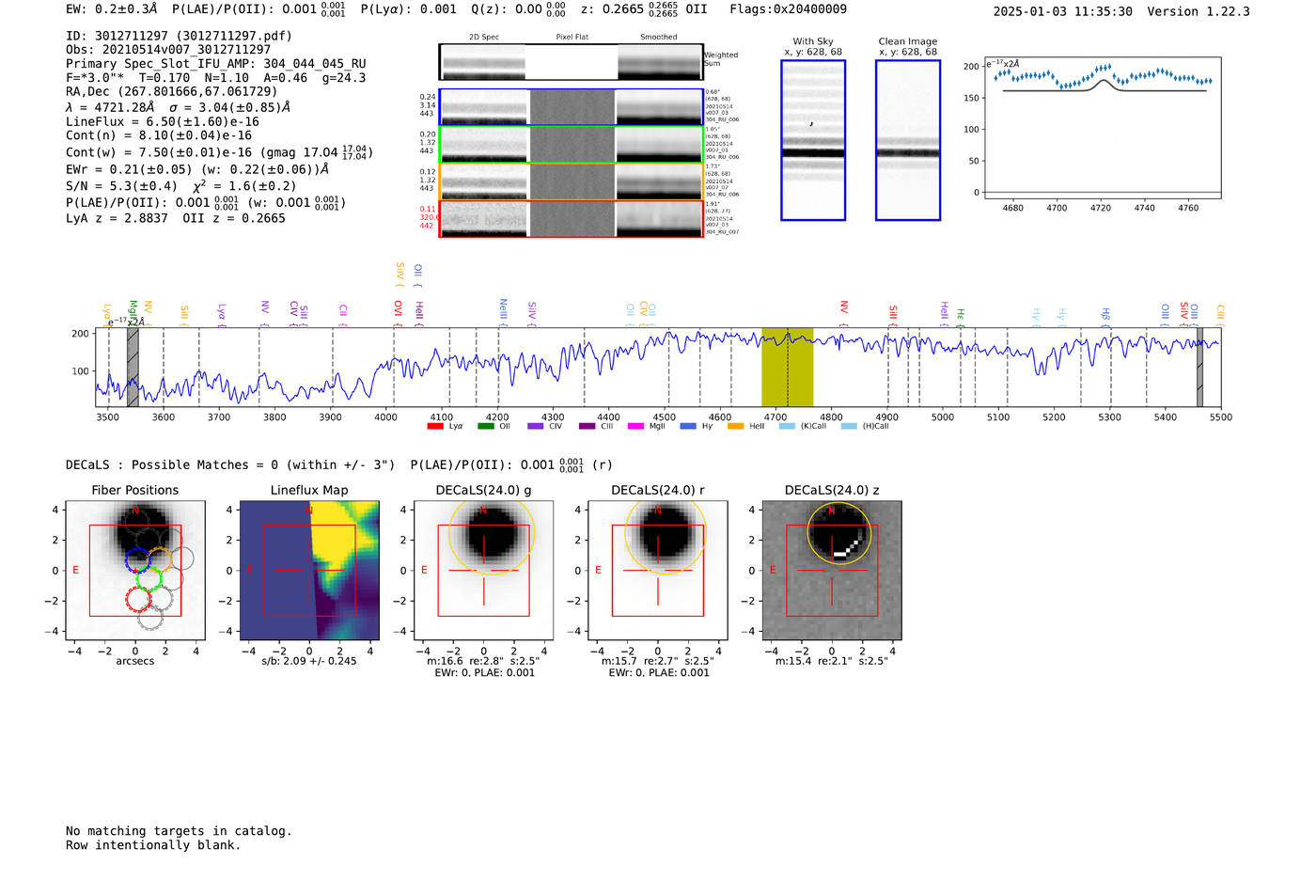Click the '2D Spec' column header
Viewport: 1316px width, 896px height.
(x=484, y=37)
